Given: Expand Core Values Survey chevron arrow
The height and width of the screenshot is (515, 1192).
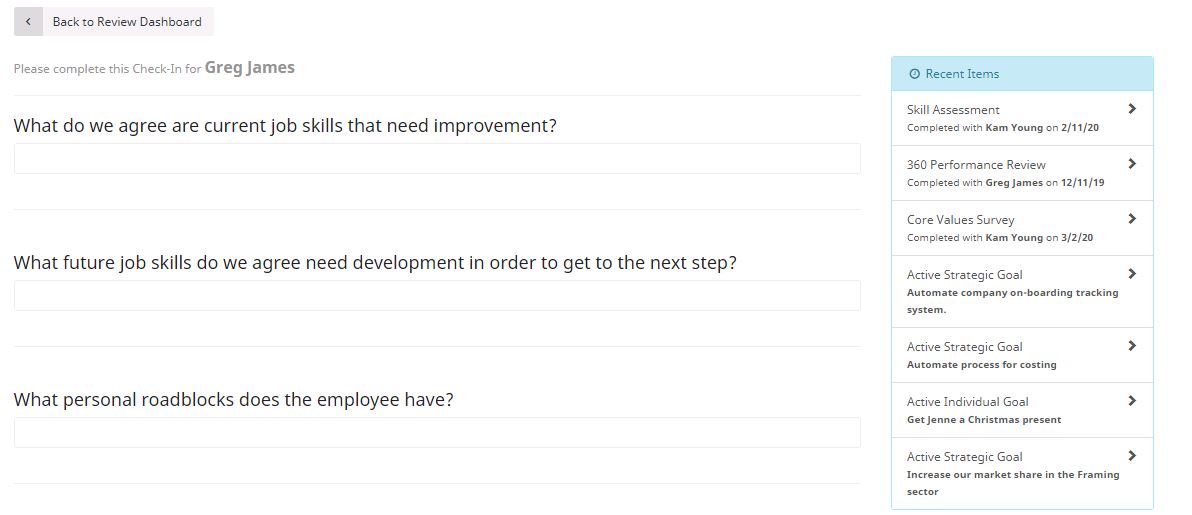Looking at the screenshot, I should (1132, 218).
